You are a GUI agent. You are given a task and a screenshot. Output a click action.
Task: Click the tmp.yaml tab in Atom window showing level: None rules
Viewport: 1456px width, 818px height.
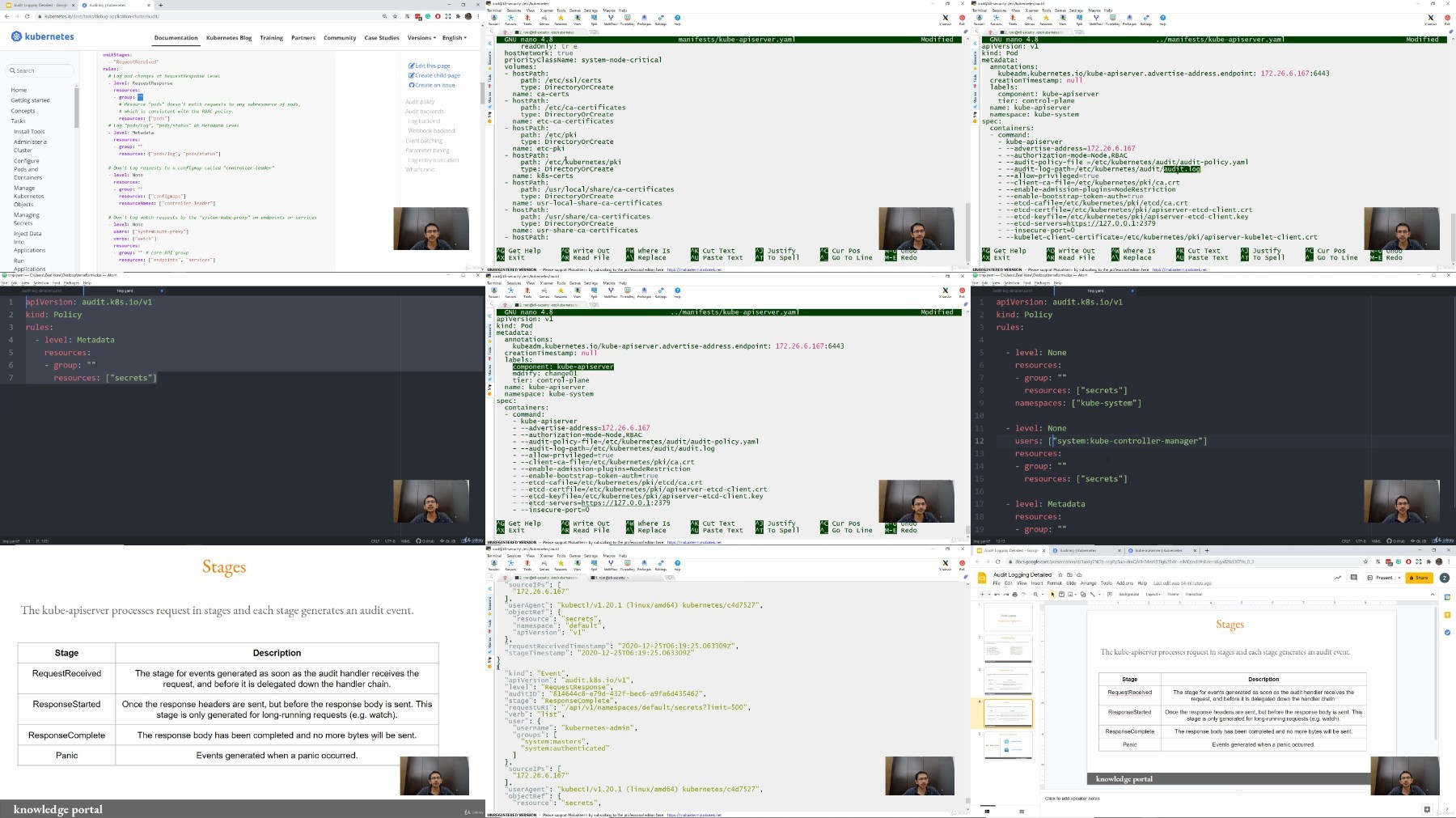tap(1095, 290)
